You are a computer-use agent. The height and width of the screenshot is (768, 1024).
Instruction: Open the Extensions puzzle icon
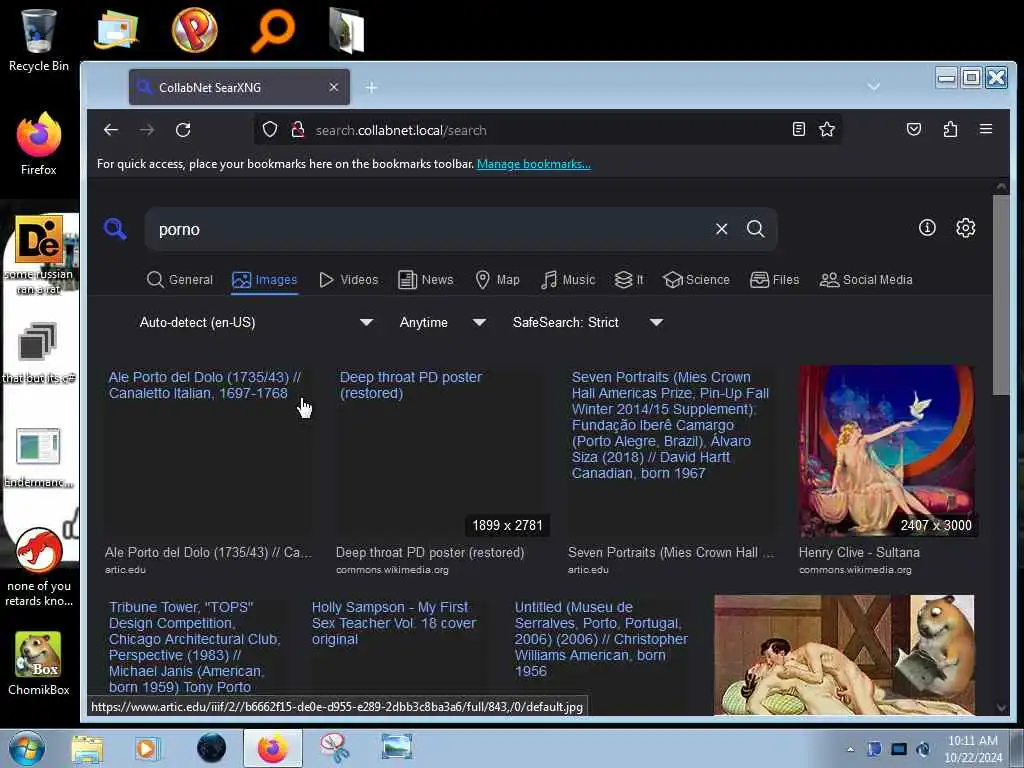(x=950, y=129)
